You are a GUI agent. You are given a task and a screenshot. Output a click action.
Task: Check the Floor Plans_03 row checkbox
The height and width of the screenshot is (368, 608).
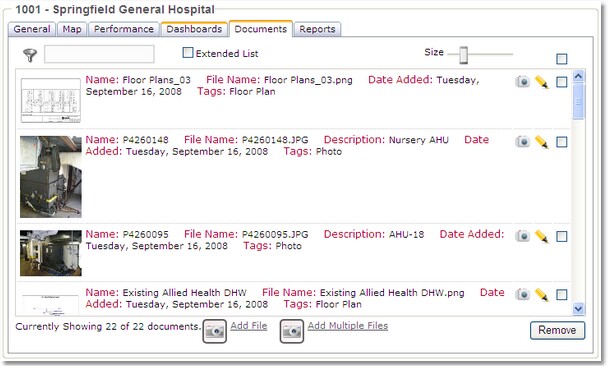tap(561, 82)
